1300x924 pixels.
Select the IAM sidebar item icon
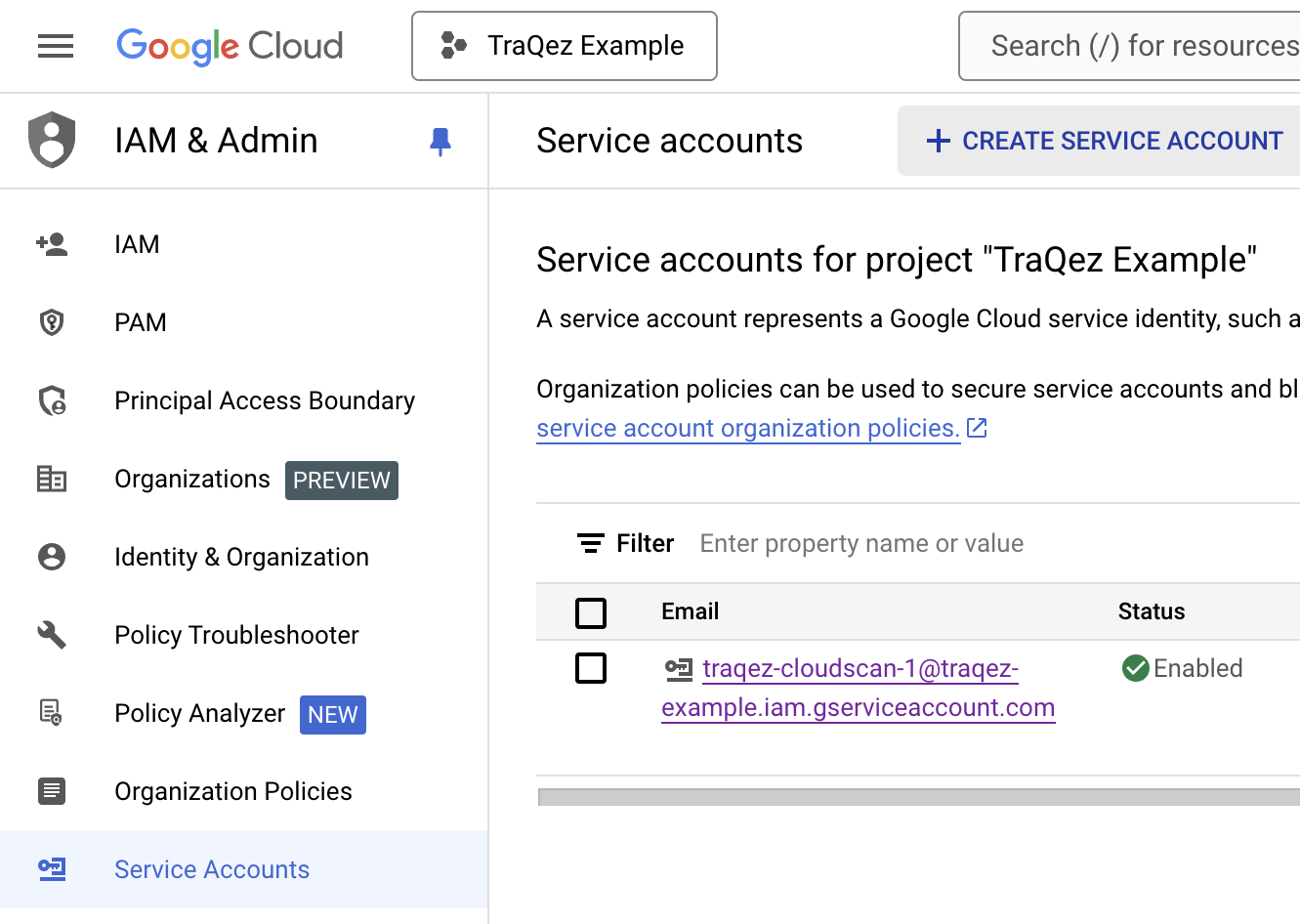coord(51,244)
